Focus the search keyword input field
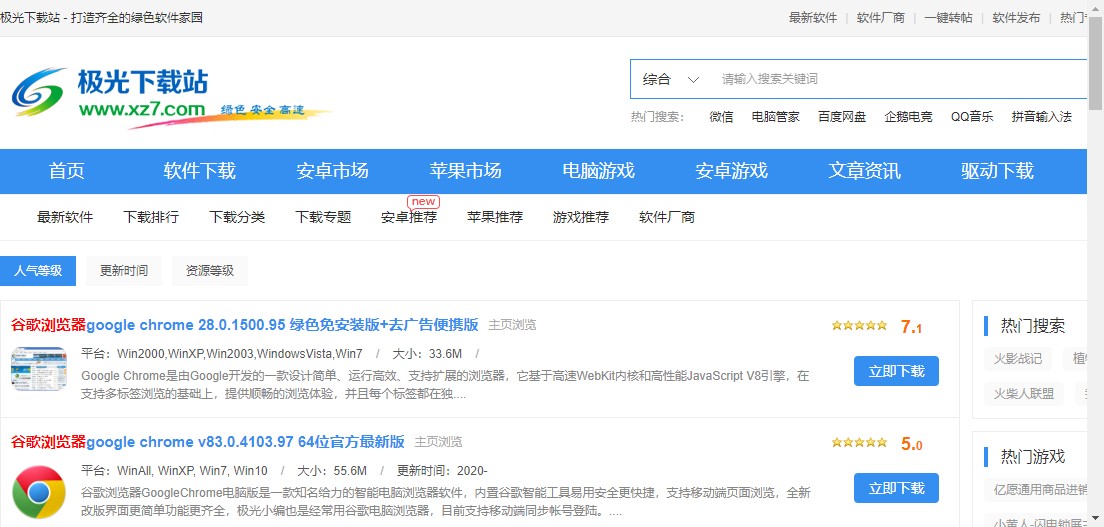 [x=901, y=80]
